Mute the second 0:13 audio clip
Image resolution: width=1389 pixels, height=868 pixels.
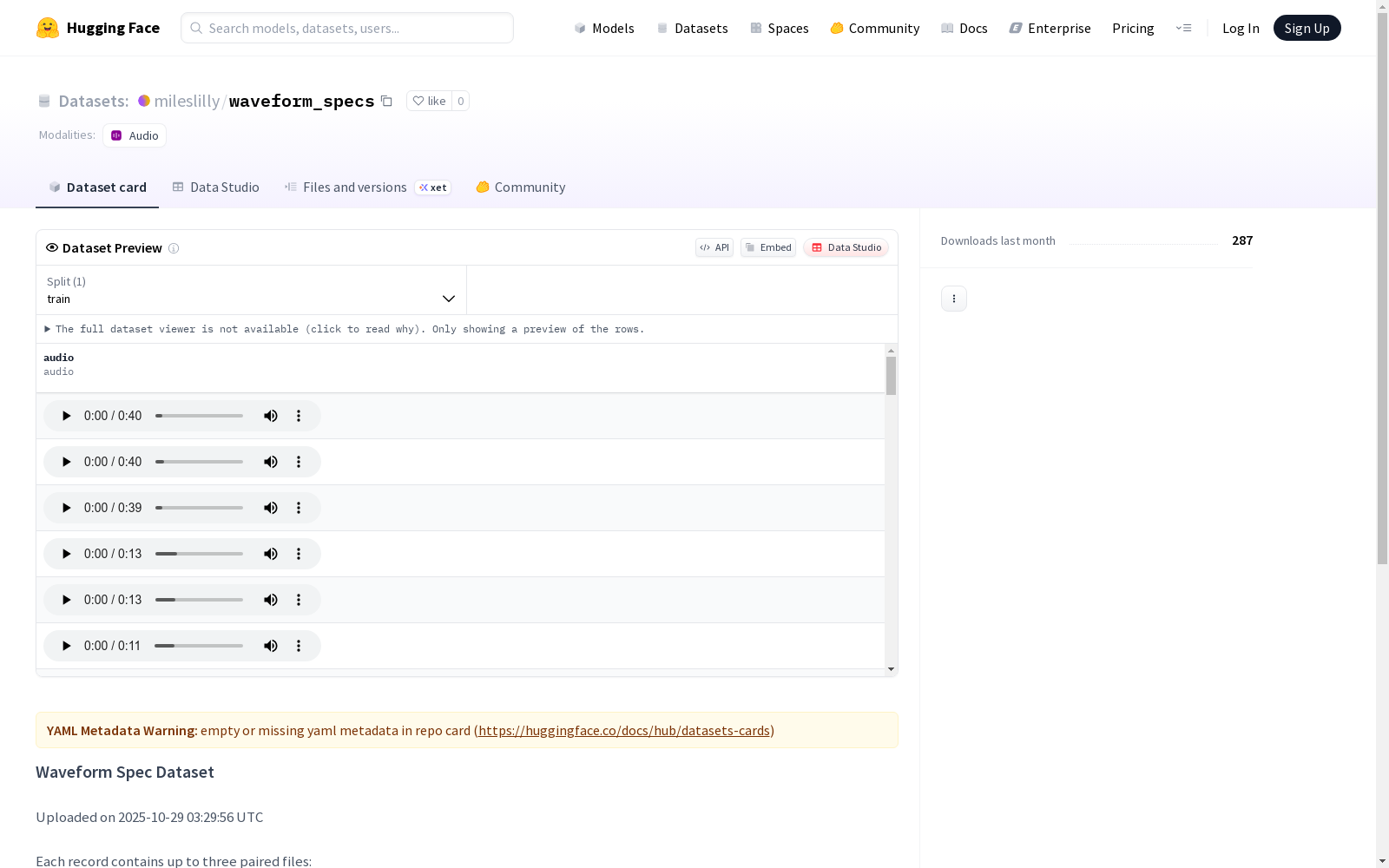click(271, 600)
